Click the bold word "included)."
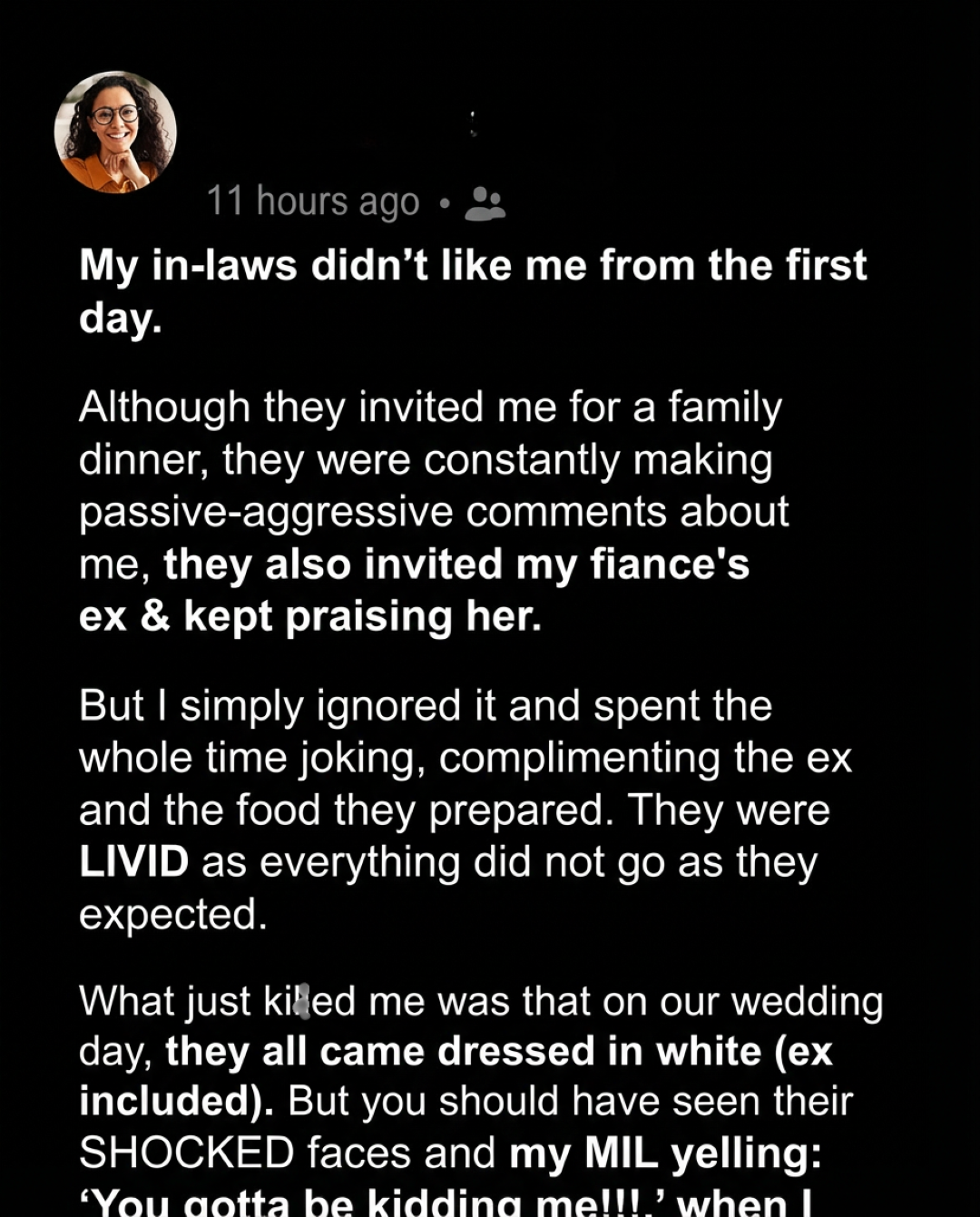This screenshot has width=980, height=1217. (176, 1102)
